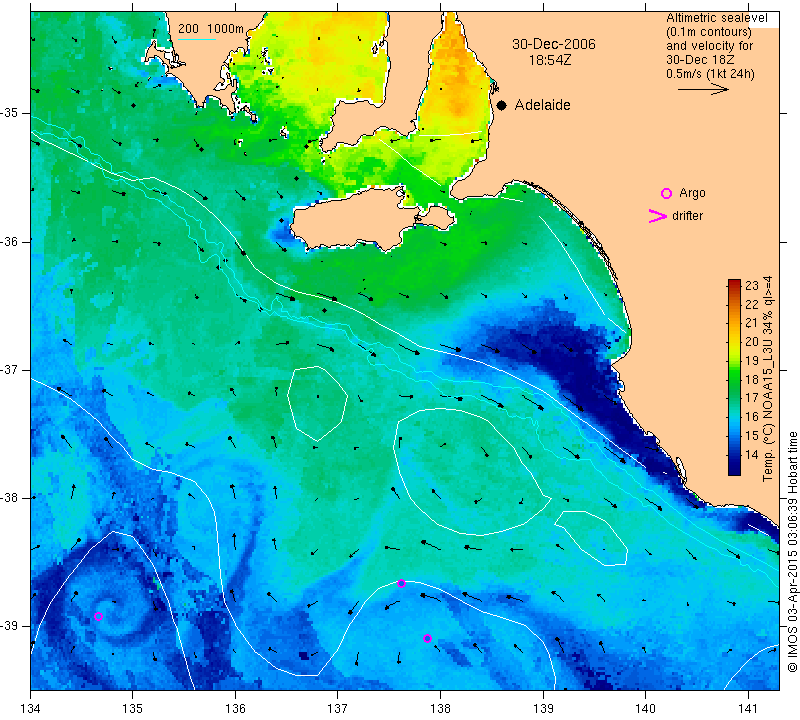Screen dimensions: 800x720
Task: Click the 136 longitude axis label
Action: coord(235,708)
